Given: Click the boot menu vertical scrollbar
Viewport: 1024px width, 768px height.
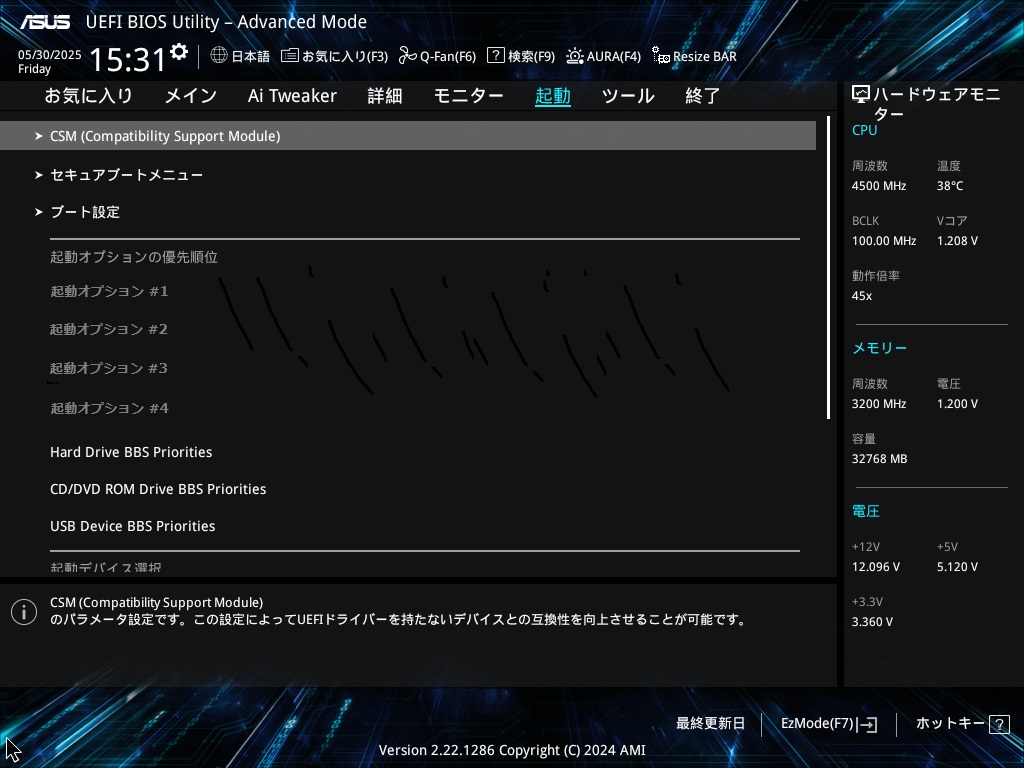Looking at the screenshot, I should [828, 268].
